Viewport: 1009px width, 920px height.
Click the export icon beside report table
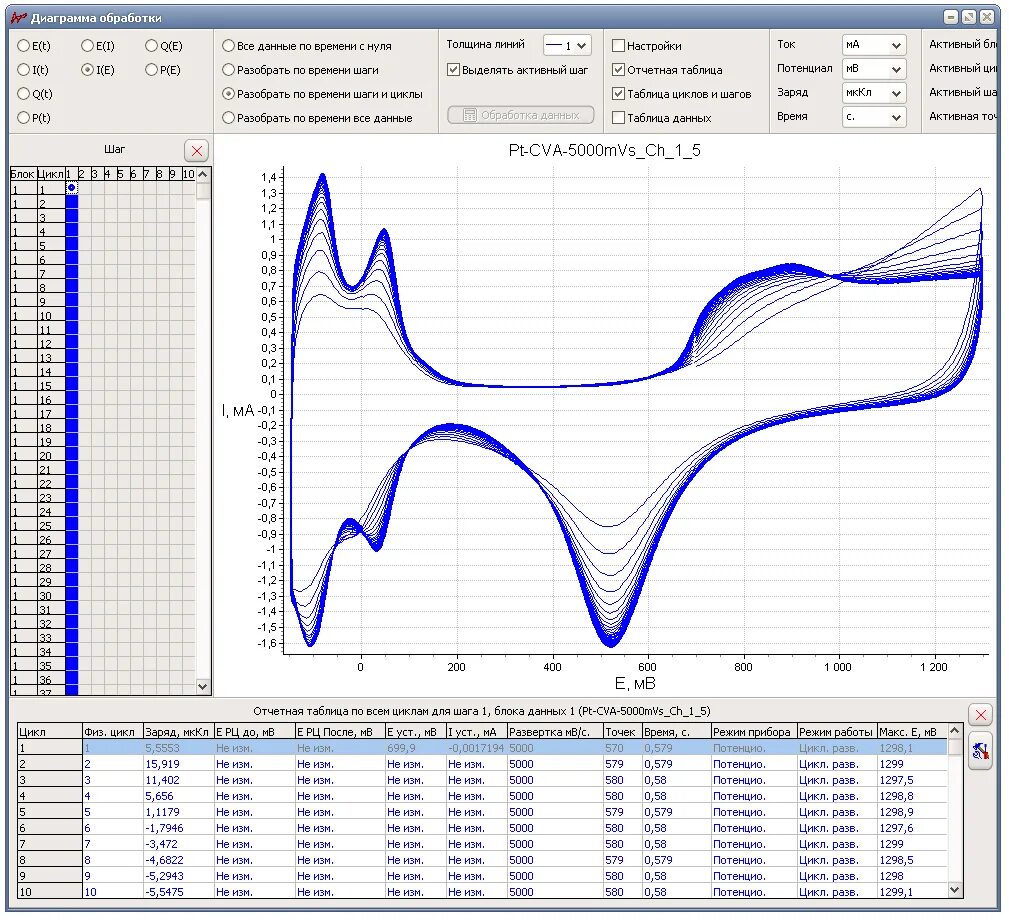tap(980, 751)
